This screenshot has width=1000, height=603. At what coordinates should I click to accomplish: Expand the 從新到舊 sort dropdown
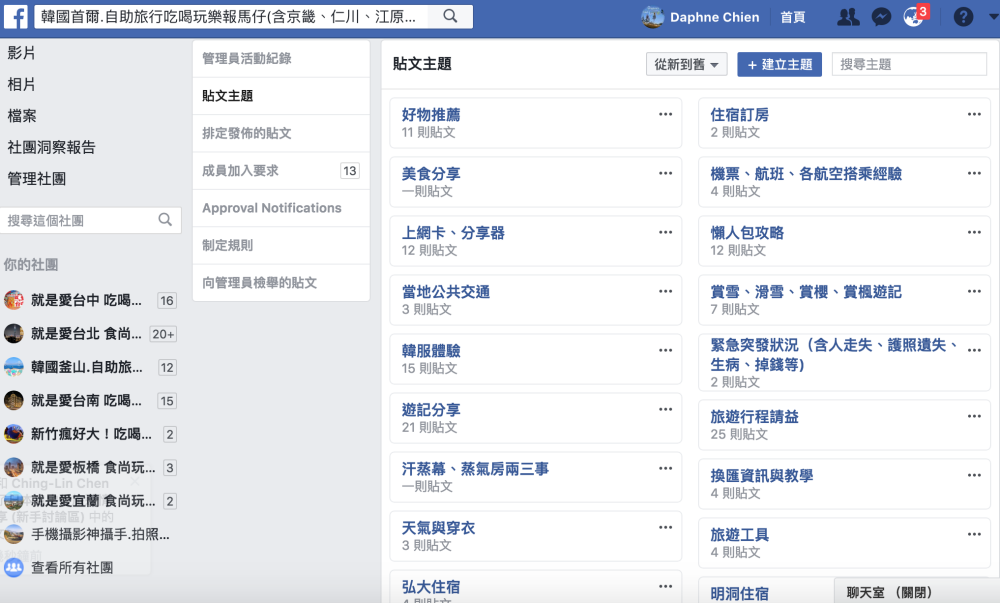(687, 65)
